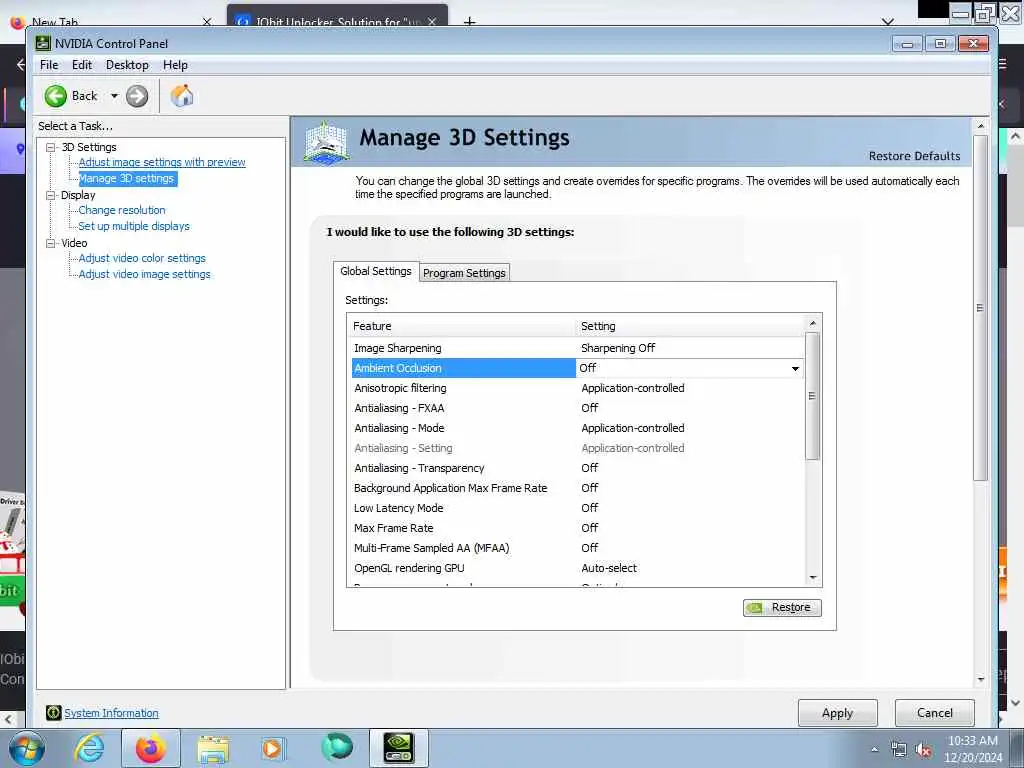Collapse the Video tree node

click(50, 243)
